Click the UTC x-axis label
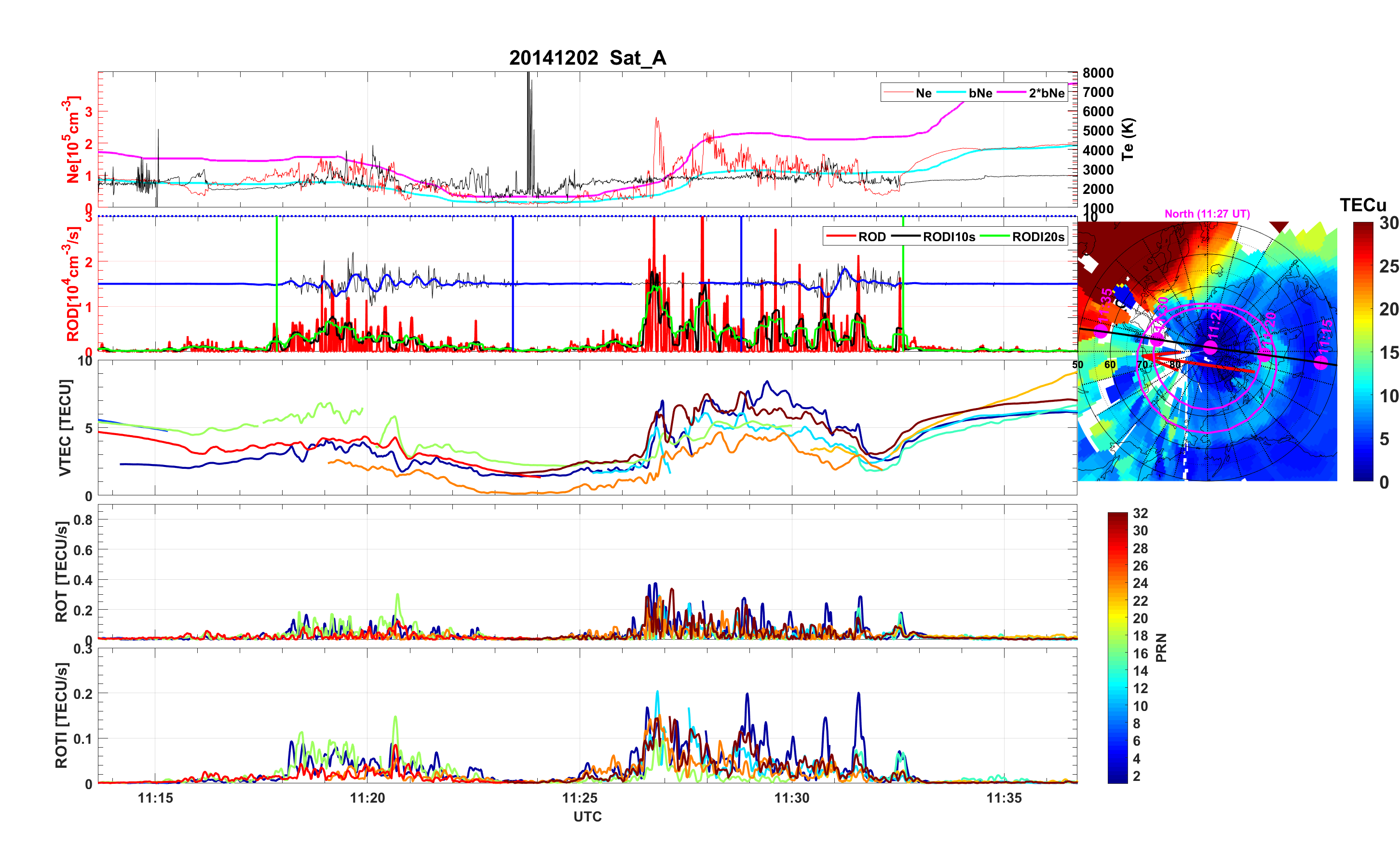The width and height of the screenshot is (1400, 847). (x=587, y=816)
